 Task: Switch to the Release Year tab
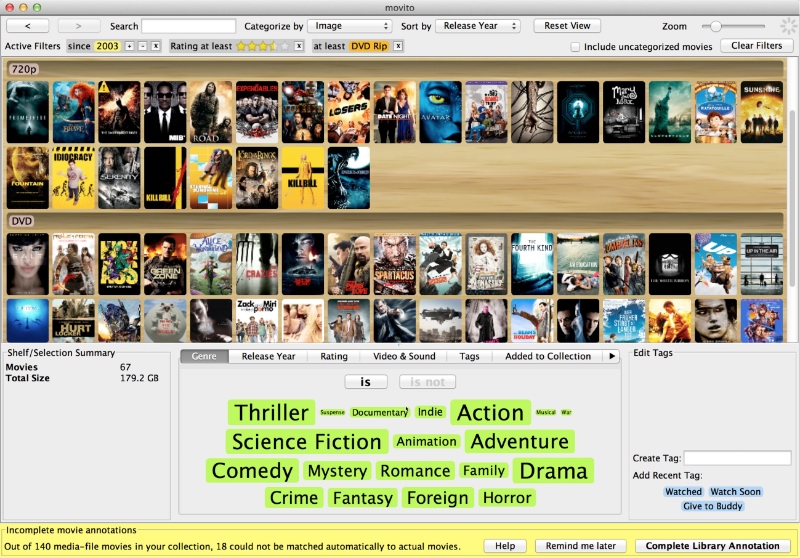click(x=268, y=356)
